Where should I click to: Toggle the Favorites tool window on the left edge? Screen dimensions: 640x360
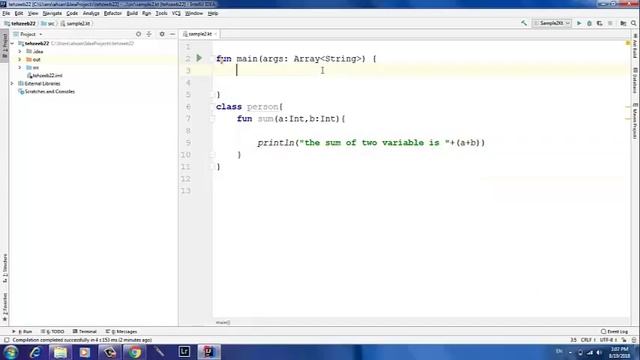click(x=4, y=307)
